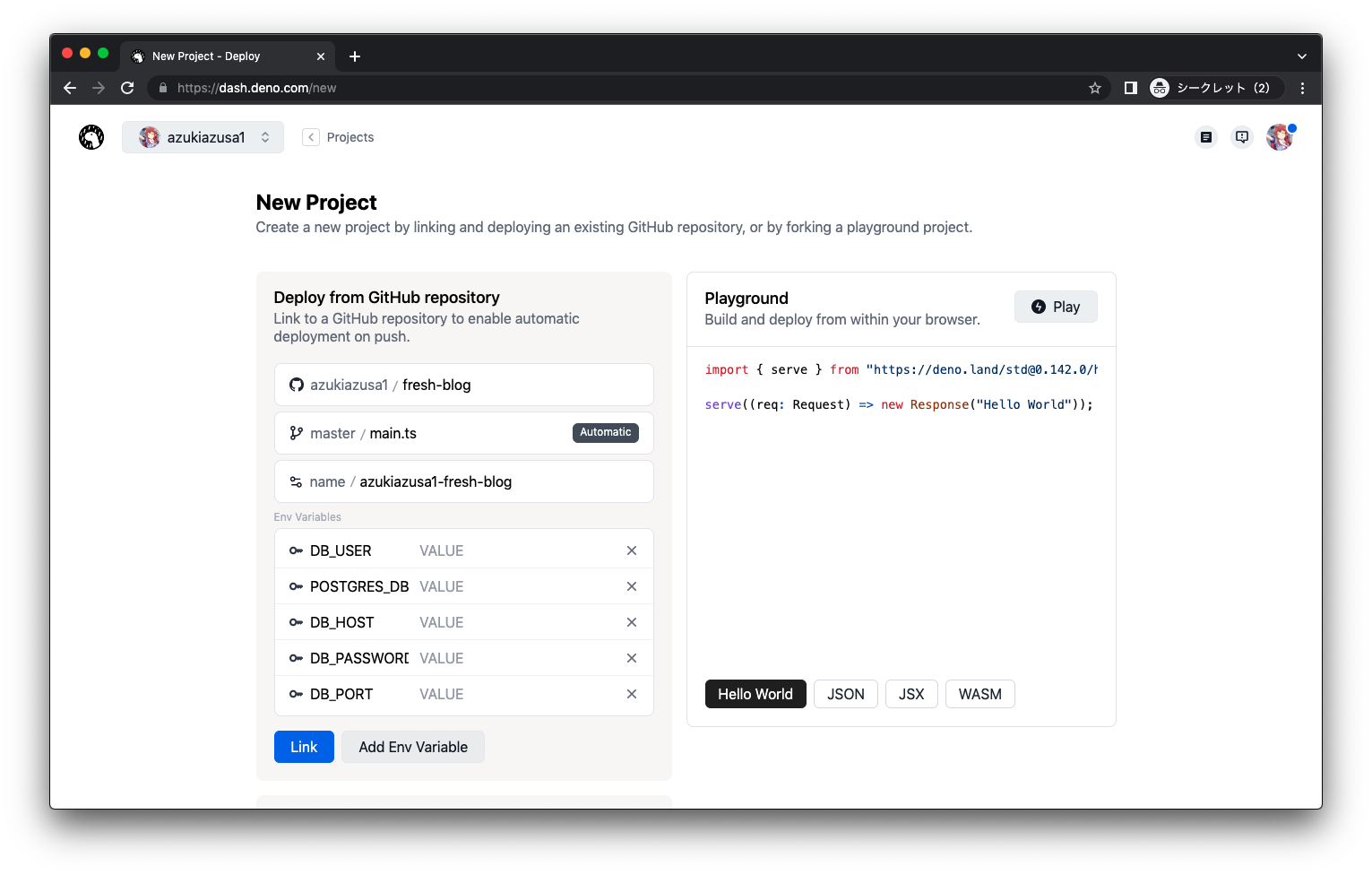Screen dimensions: 1372x875
Task: Click the key icon beside DB_PORT
Action: (x=296, y=694)
